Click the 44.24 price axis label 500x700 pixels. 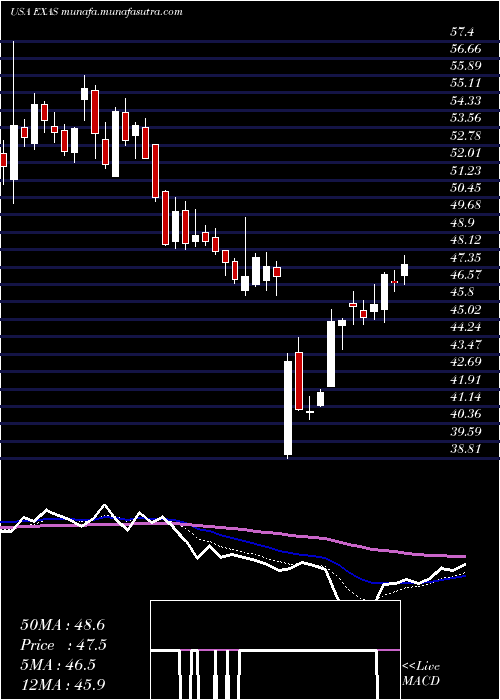point(466,327)
